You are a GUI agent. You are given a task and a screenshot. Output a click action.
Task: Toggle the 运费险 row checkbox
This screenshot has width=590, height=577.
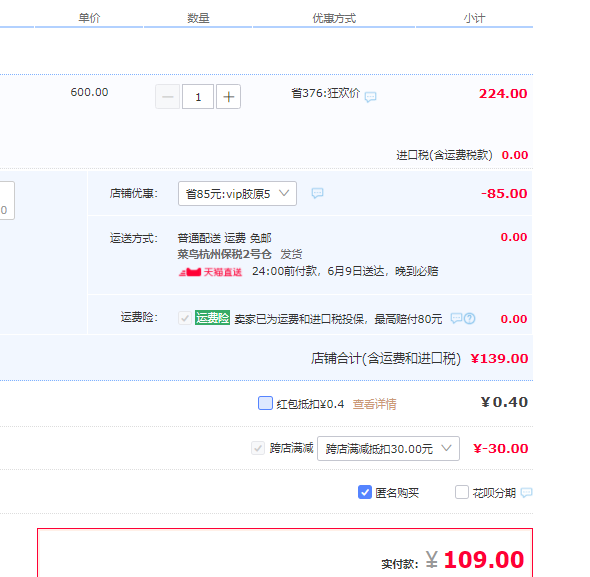pyautogui.click(x=185, y=318)
